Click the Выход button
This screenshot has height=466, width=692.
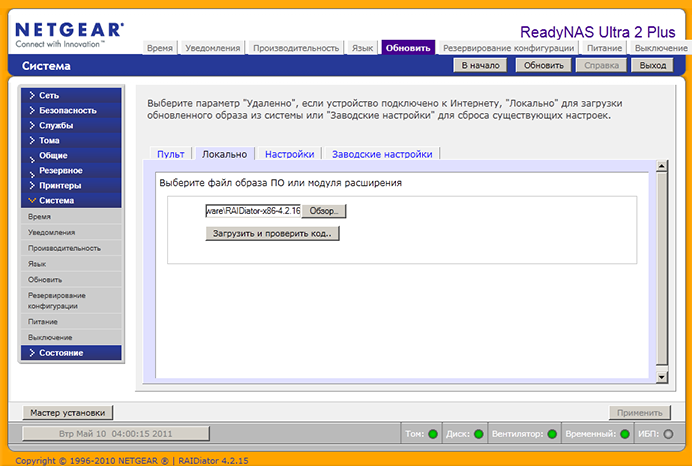pyautogui.click(x=652, y=65)
